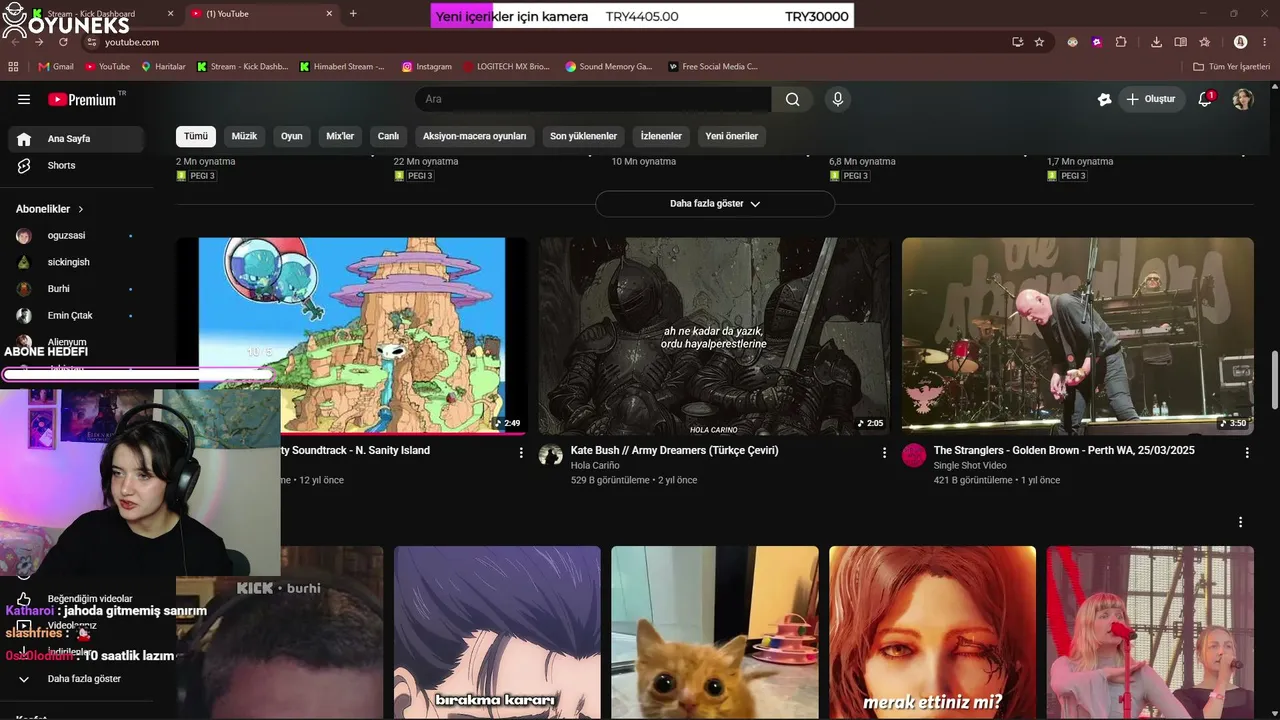Screen dimensions: 1280x720
Task: Open the Kate Bush Army Dreamers title
Action: 674,451
